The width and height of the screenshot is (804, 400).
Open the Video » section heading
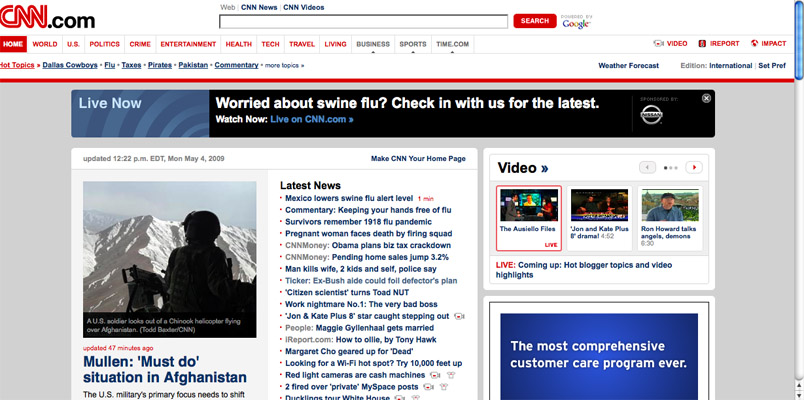522,168
